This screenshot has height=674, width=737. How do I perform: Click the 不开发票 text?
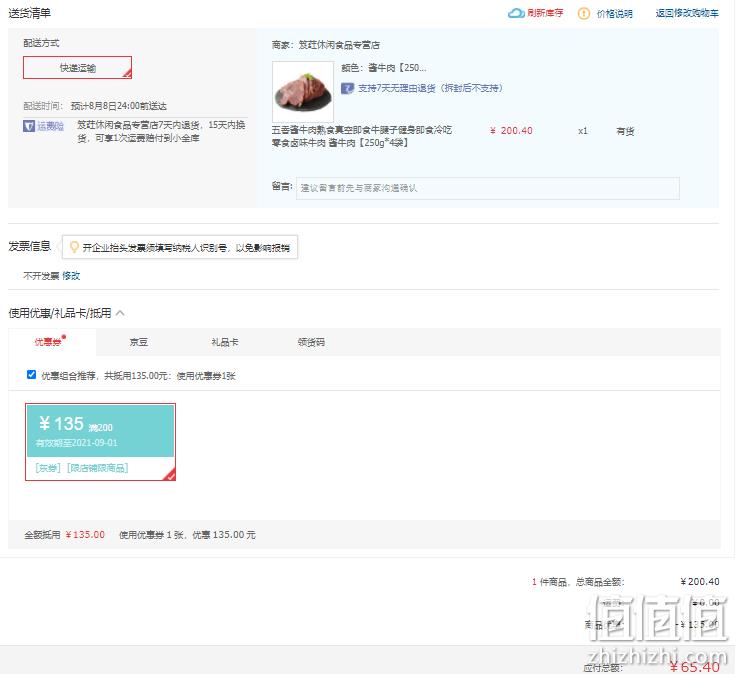point(41,276)
